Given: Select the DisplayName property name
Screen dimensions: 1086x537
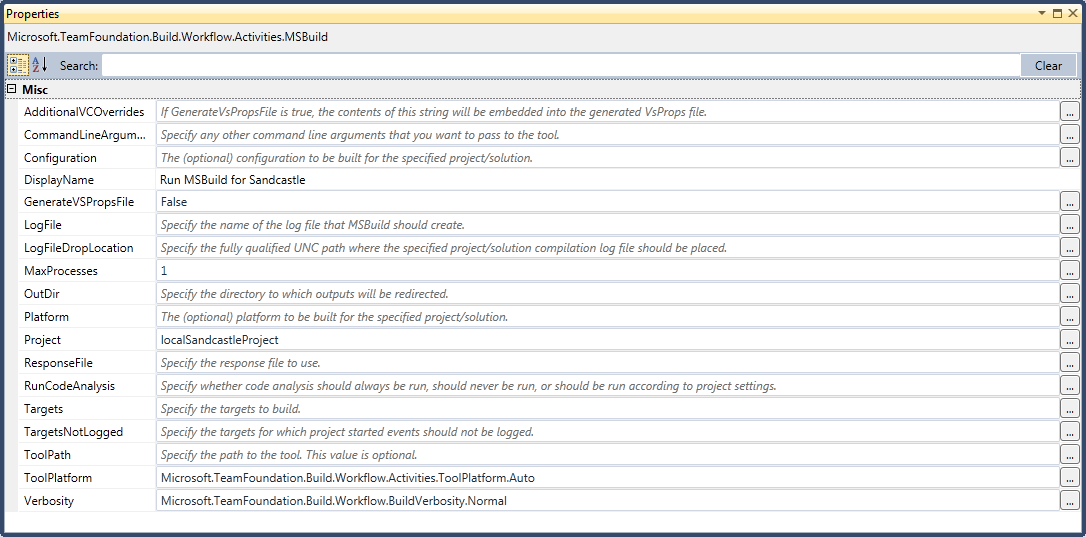Looking at the screenshot, I should click(x=58, y=179).
